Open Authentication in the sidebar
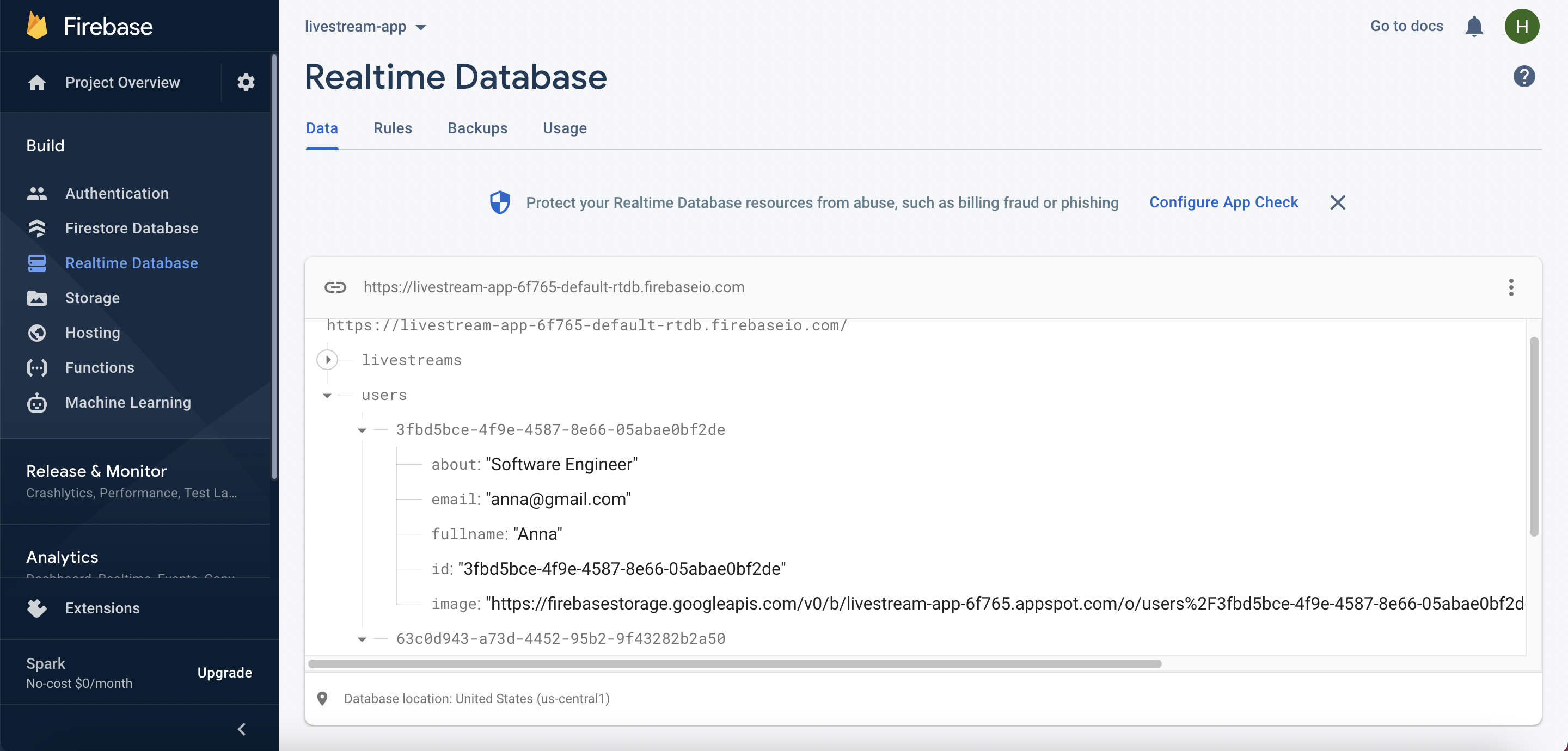 point(117,194)
